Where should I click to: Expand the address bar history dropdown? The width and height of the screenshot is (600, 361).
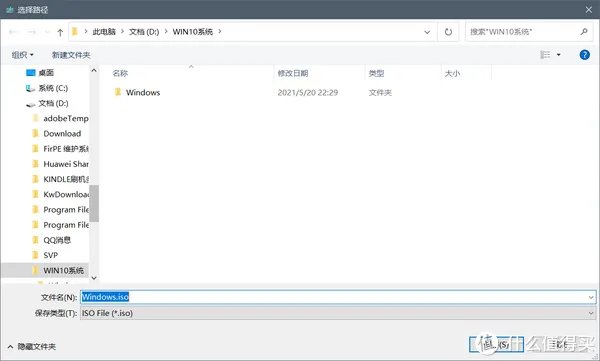(x=427, y=32)
